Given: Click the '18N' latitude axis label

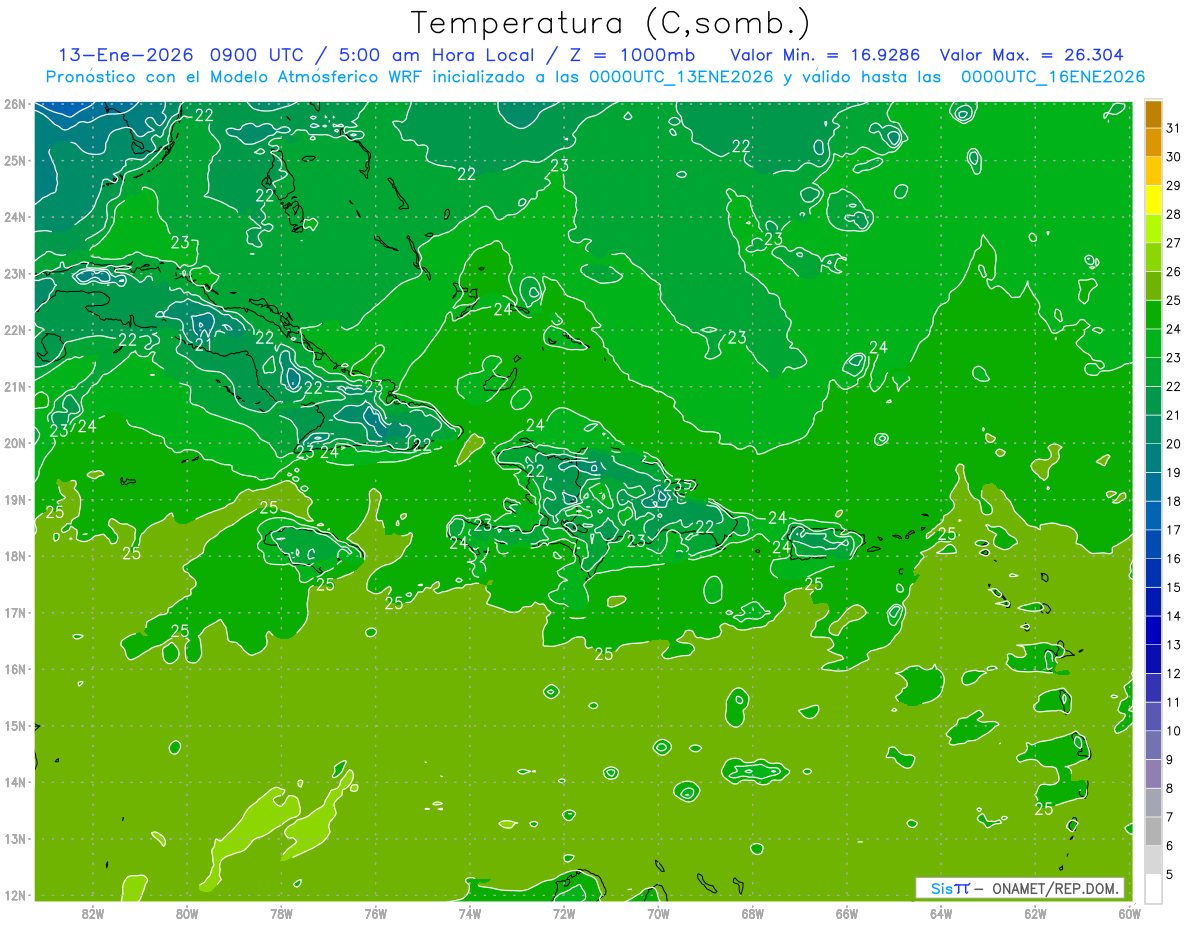Looking at the screenshot, I should click(14, 556).
